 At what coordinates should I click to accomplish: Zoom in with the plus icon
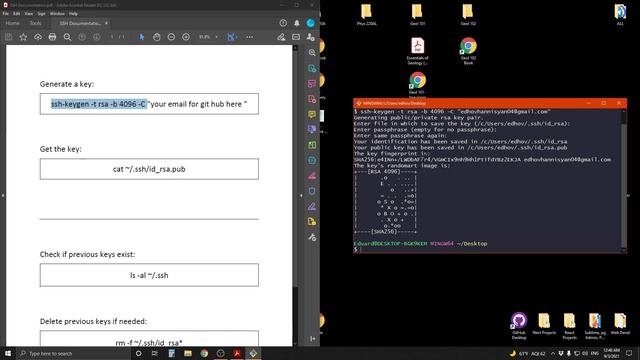186,37
